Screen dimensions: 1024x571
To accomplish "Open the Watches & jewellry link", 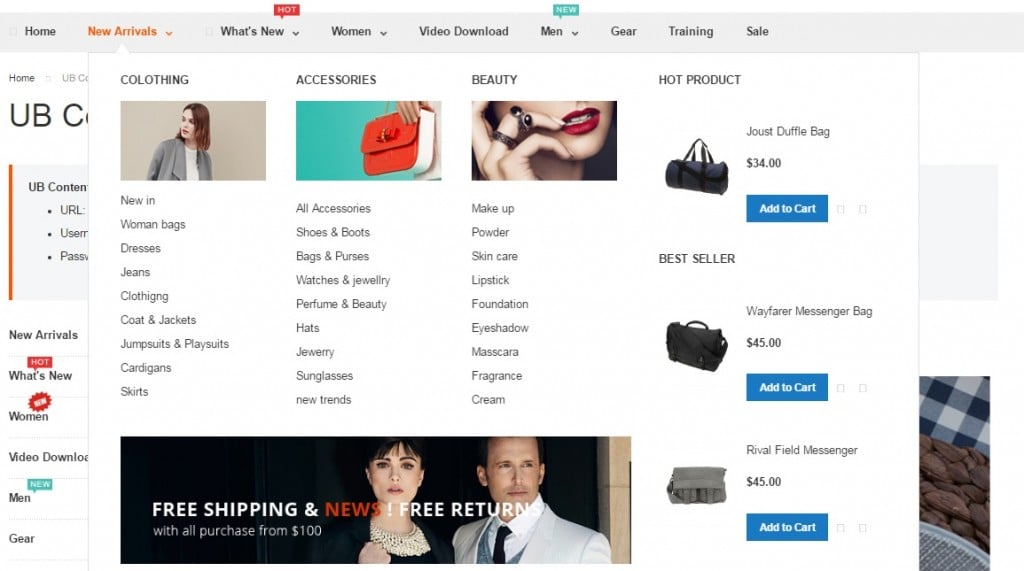I will click(343, 280).
